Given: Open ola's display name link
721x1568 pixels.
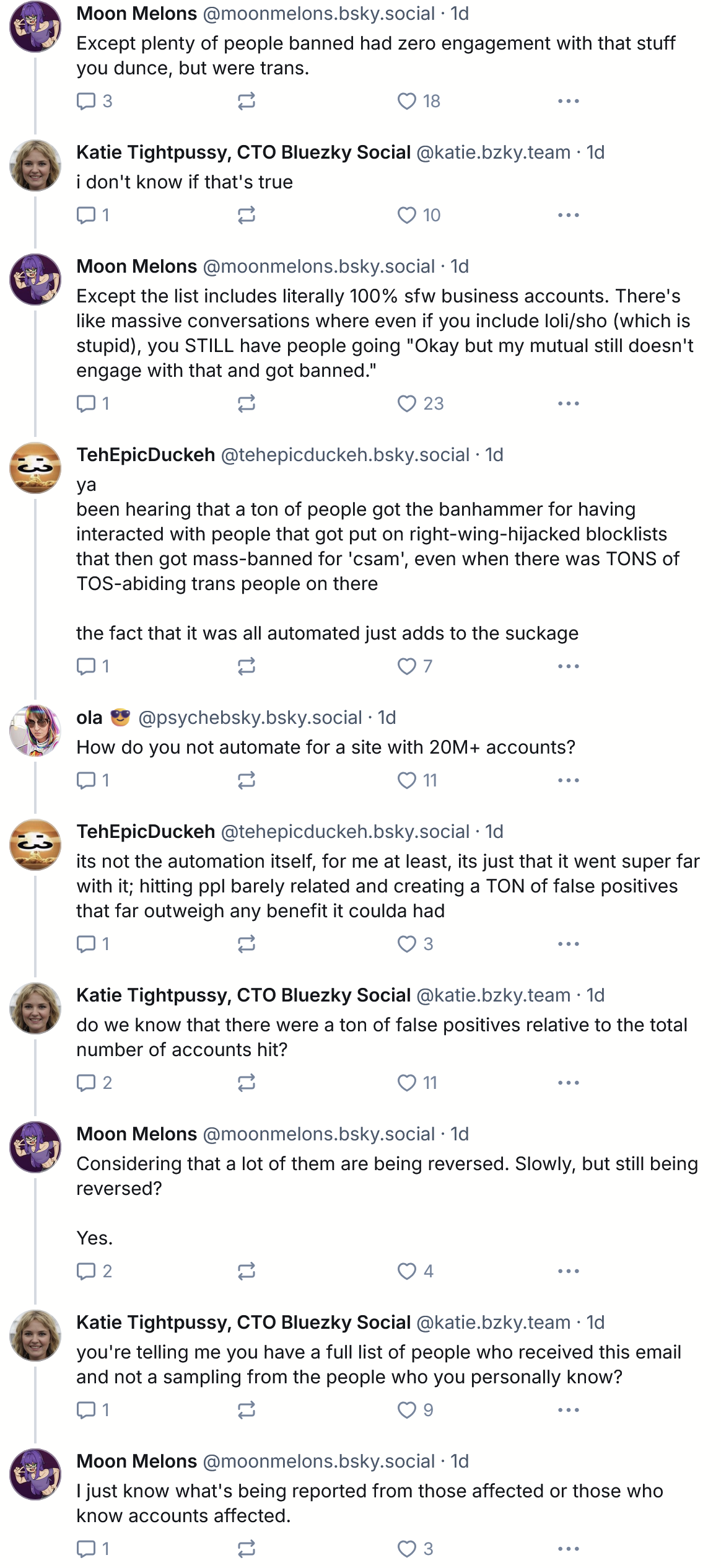Looking at the screenshot, I should [89, 717].
